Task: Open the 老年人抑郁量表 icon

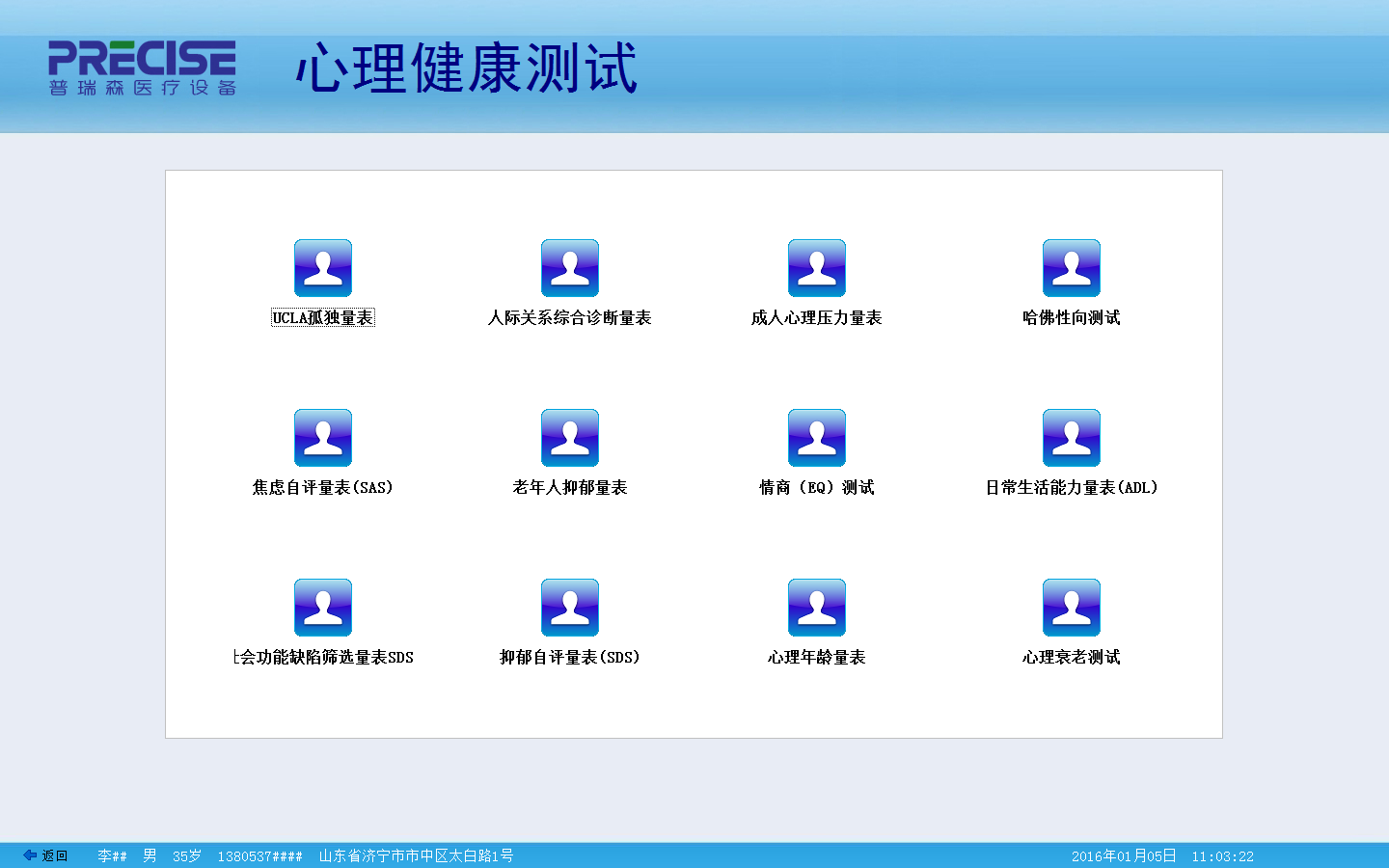Action: (x=569, y=438)
